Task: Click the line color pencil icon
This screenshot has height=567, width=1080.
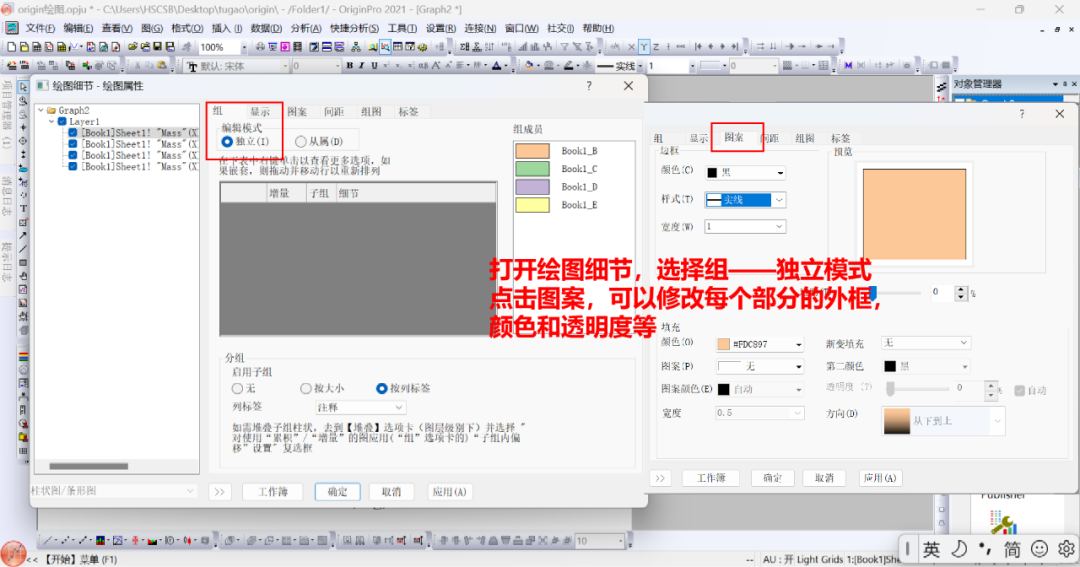Action: click(x=568, y=65)
